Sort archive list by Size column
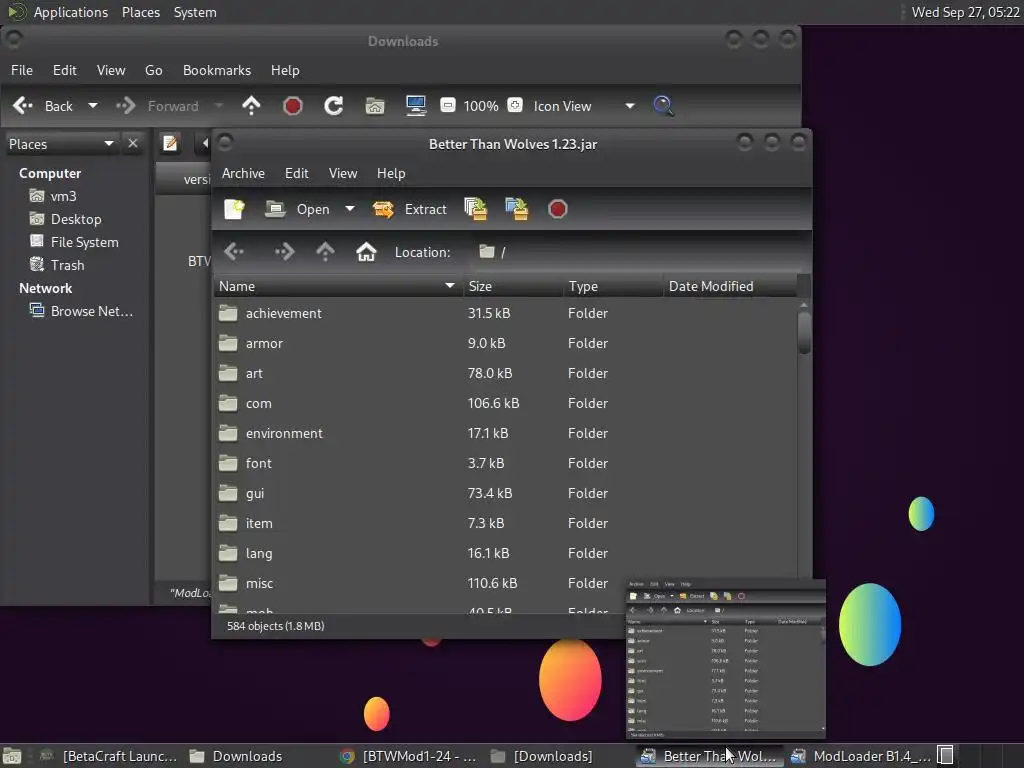 [x=513, y=286]
